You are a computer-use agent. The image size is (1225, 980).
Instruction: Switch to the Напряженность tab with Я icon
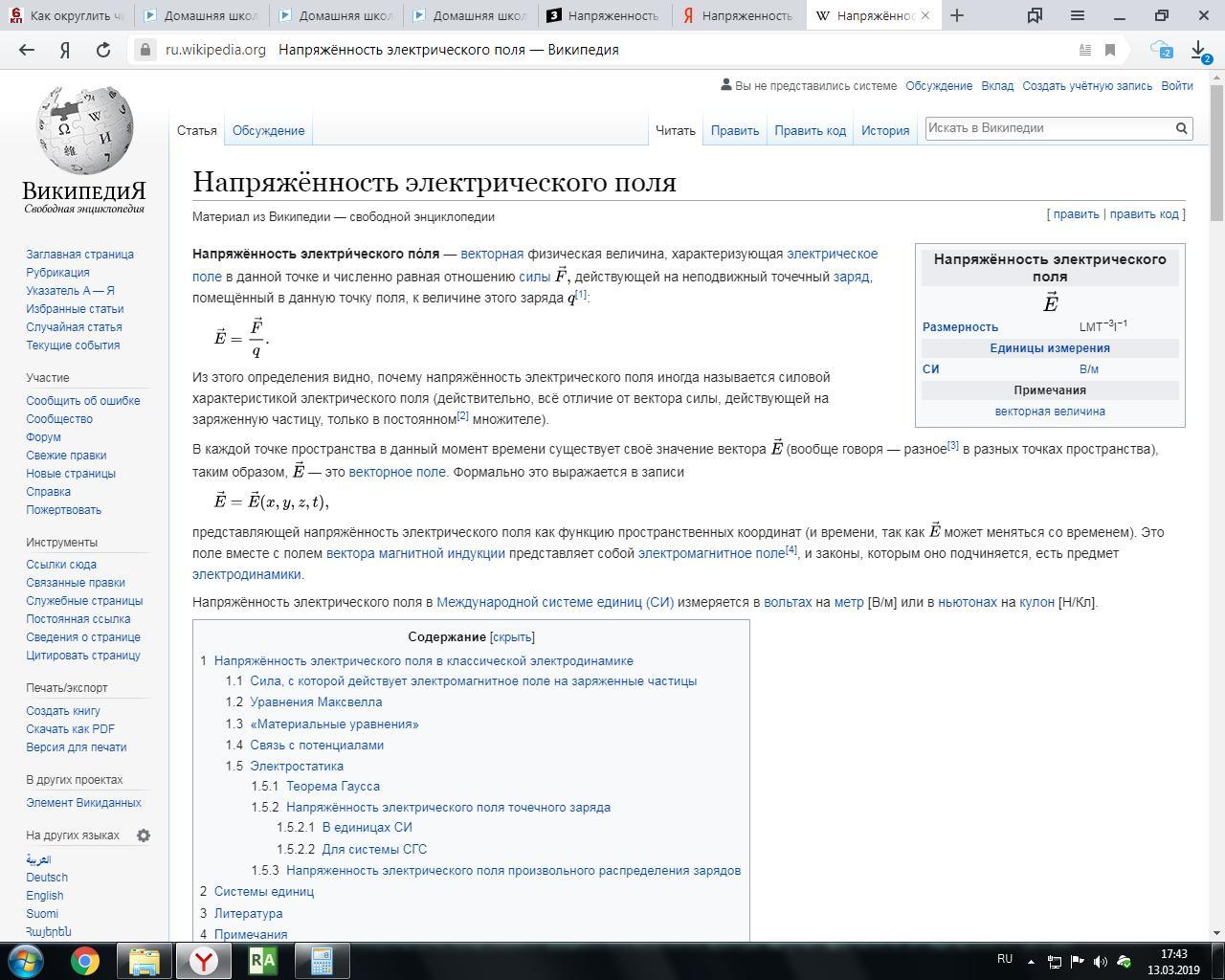(737, 15)
